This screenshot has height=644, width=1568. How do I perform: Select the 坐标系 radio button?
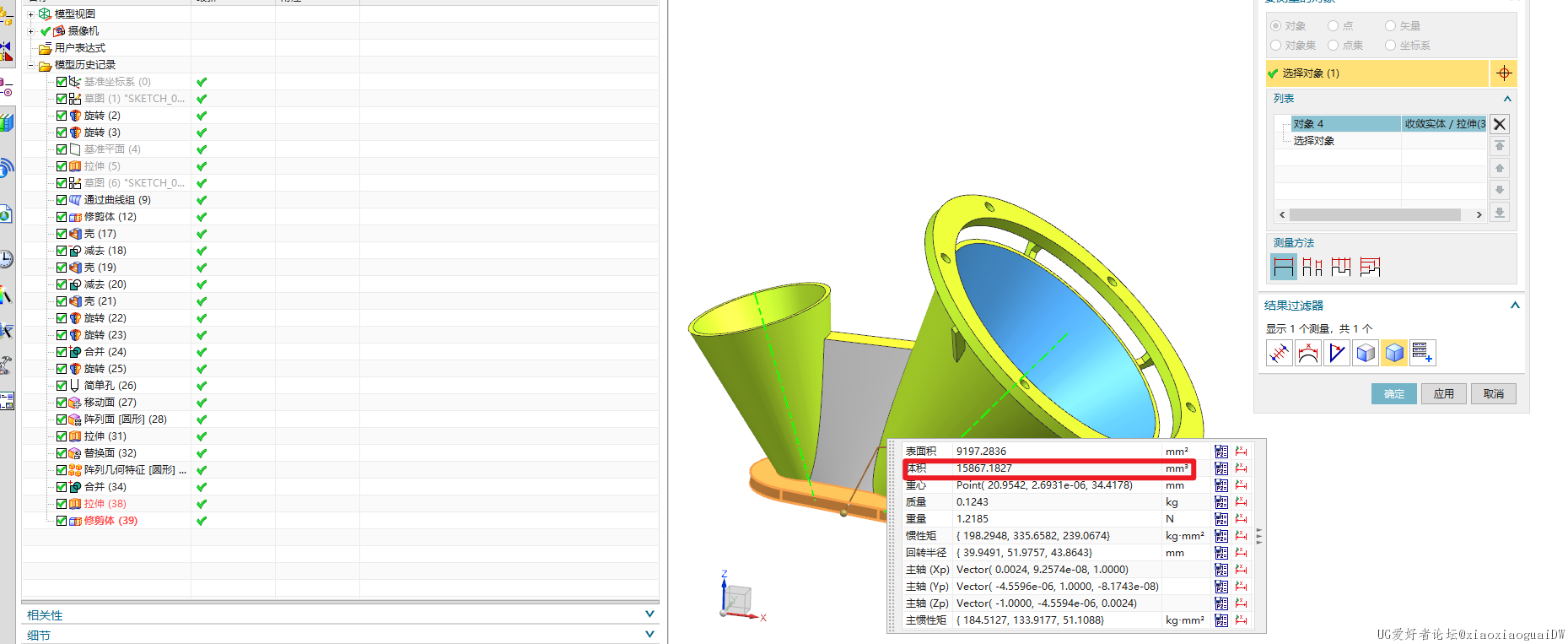(1390, 46)
